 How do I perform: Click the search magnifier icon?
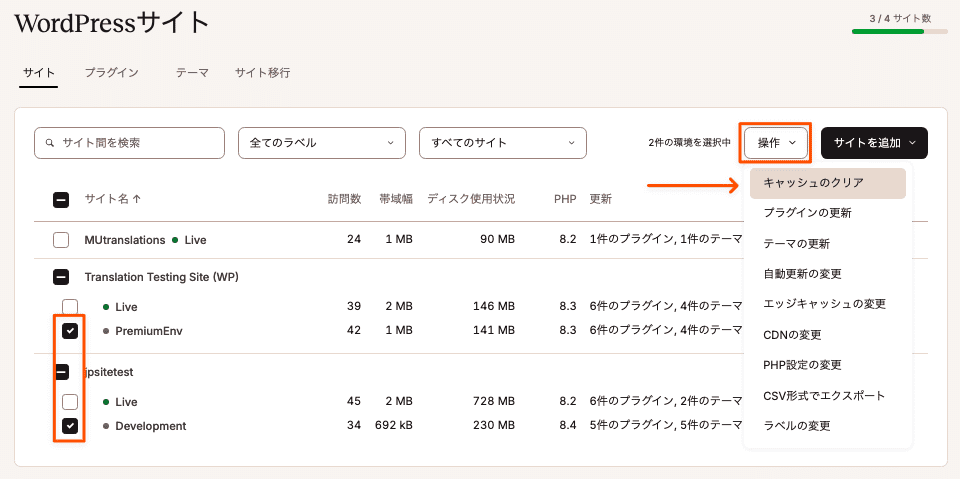pyautogui.click(x=49, y=143)
